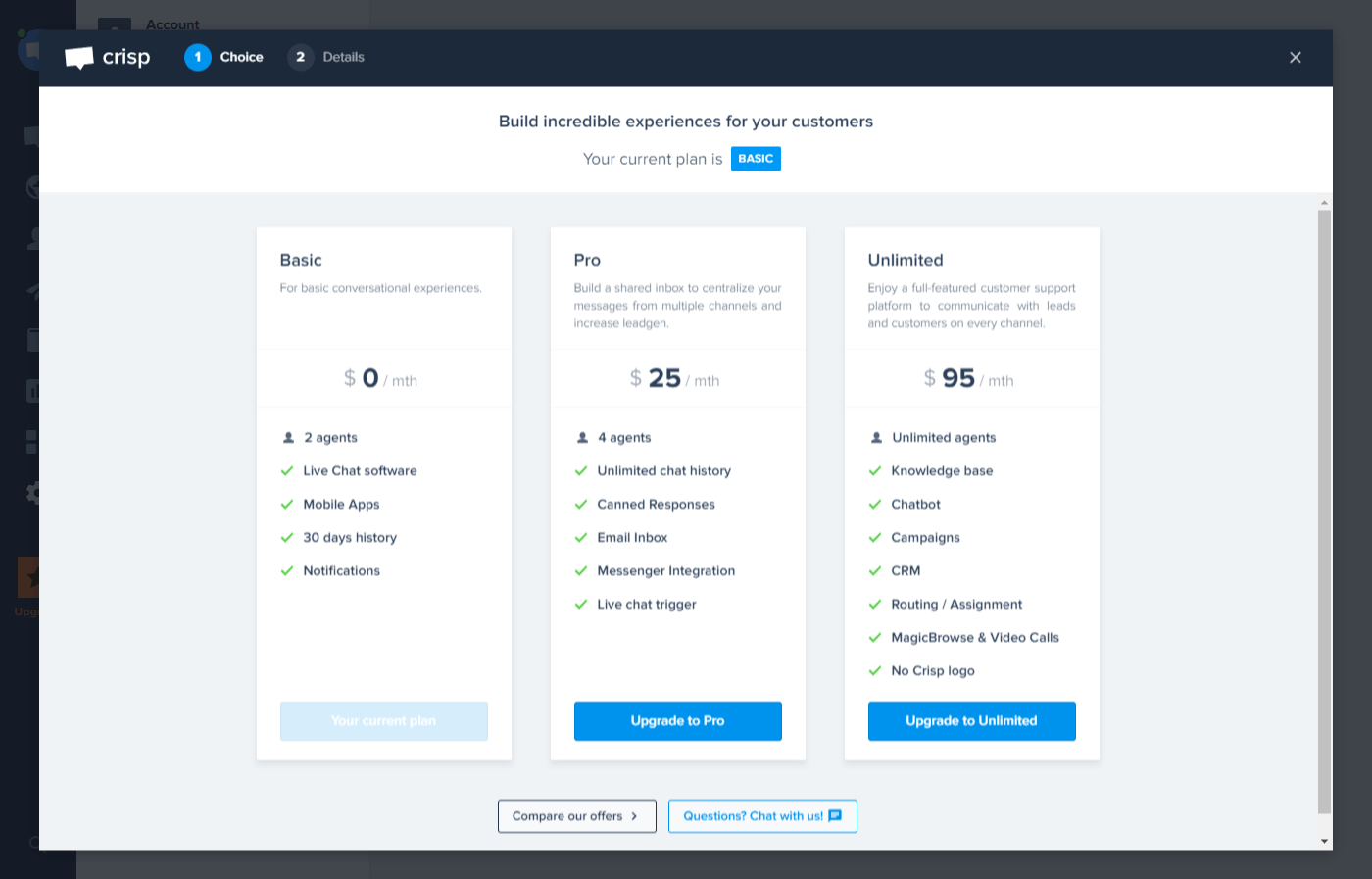Click checkmark next to Campaigns

point(875,538)
